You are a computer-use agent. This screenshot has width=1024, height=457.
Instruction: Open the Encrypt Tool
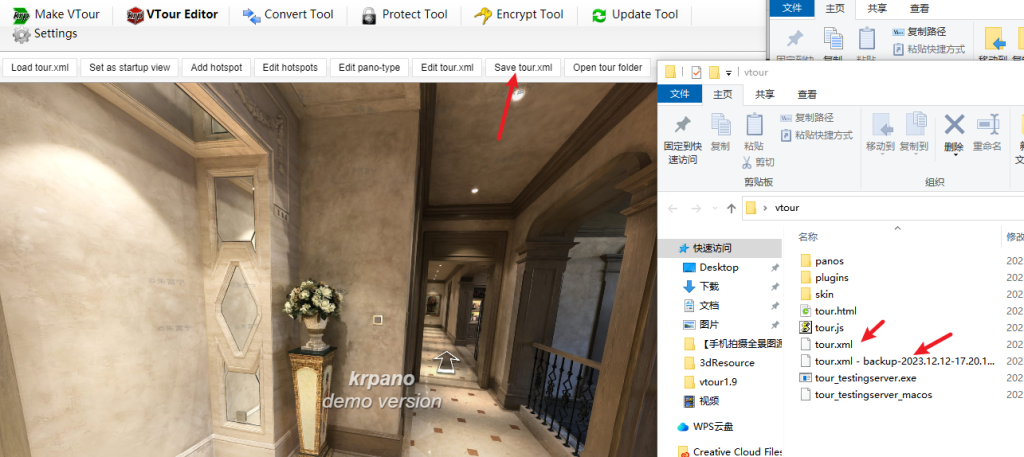(519, 14)
